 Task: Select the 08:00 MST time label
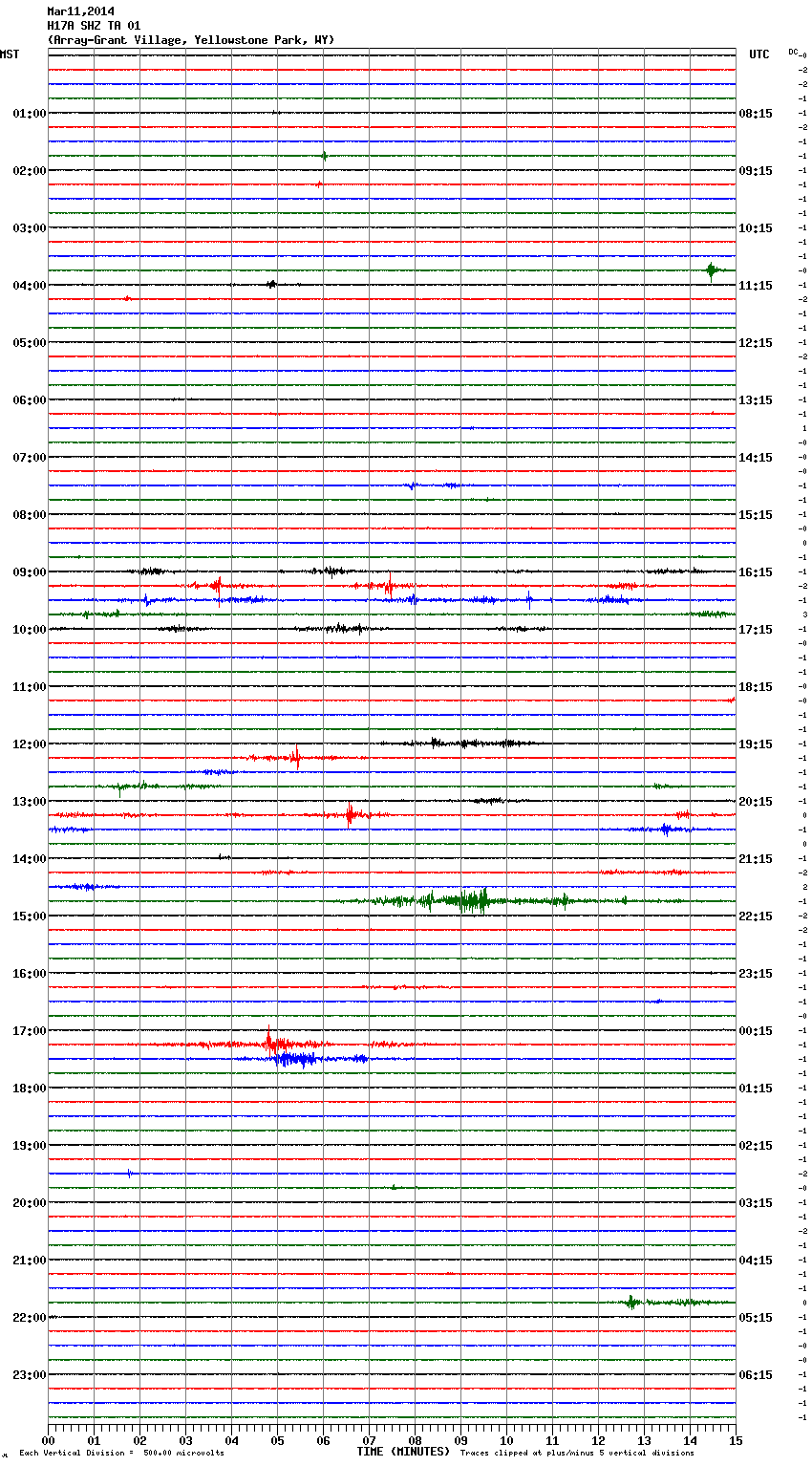tap(29, 515)
